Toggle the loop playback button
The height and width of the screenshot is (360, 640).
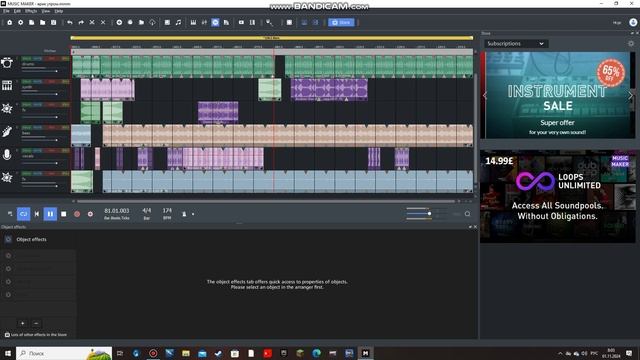(23, 214)
